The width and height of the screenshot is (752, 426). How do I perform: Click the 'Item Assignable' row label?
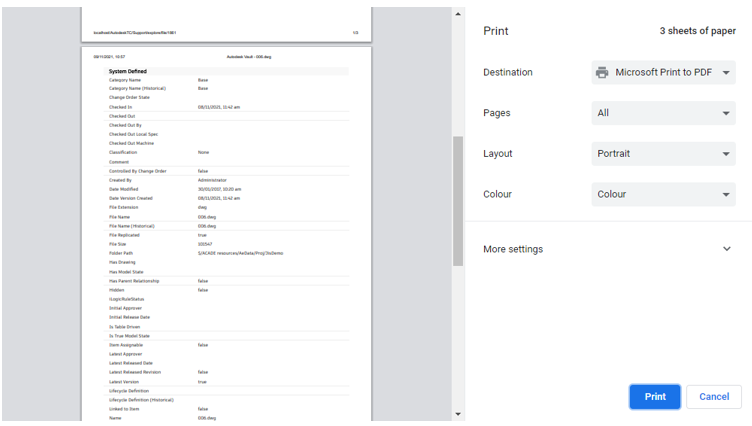pos(126,345)
